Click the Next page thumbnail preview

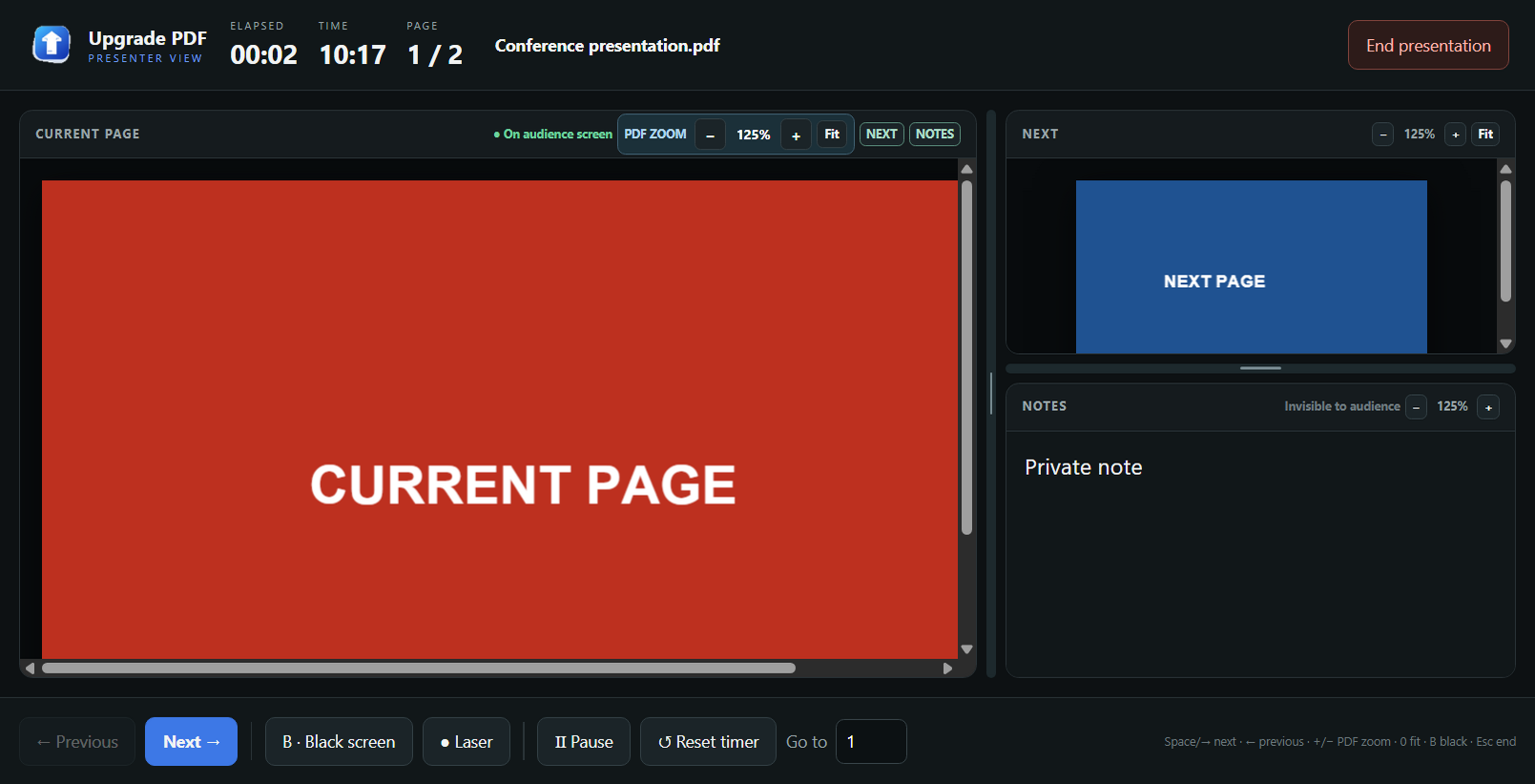[1252, 267]
